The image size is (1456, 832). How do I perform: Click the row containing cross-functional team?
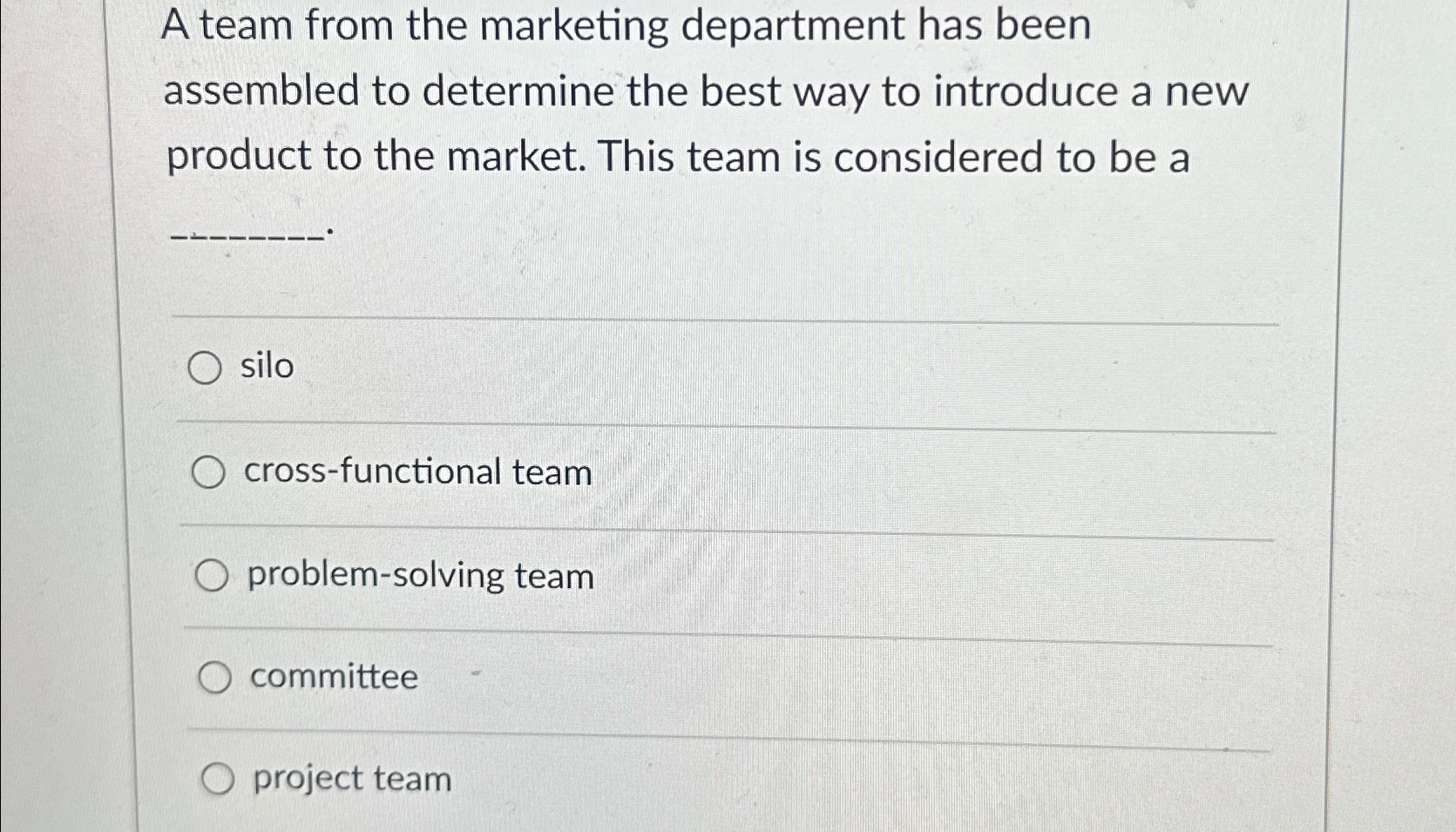tap(723, 473)
